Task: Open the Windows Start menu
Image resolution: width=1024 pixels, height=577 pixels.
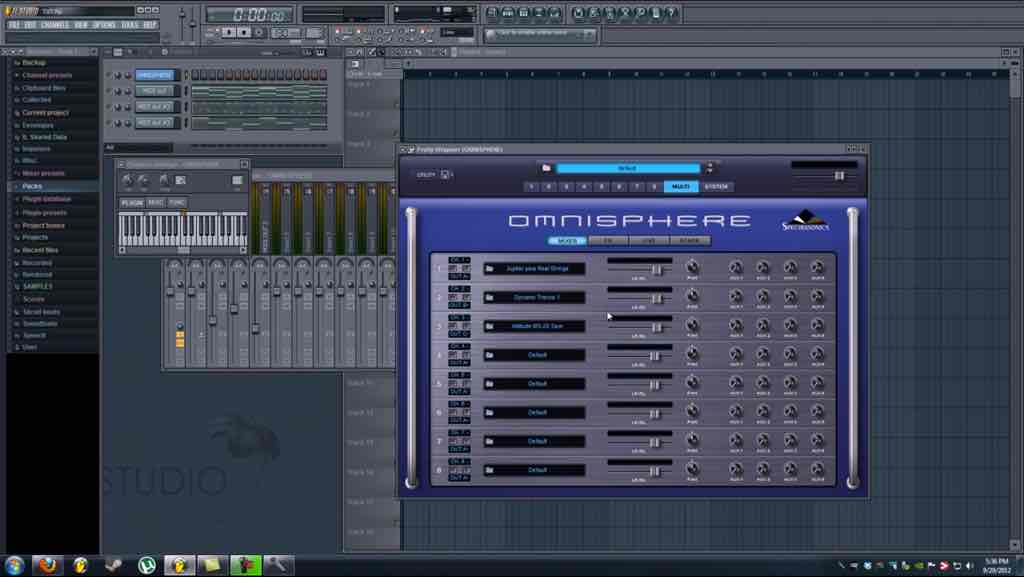Action: click(x=14, y=565)
